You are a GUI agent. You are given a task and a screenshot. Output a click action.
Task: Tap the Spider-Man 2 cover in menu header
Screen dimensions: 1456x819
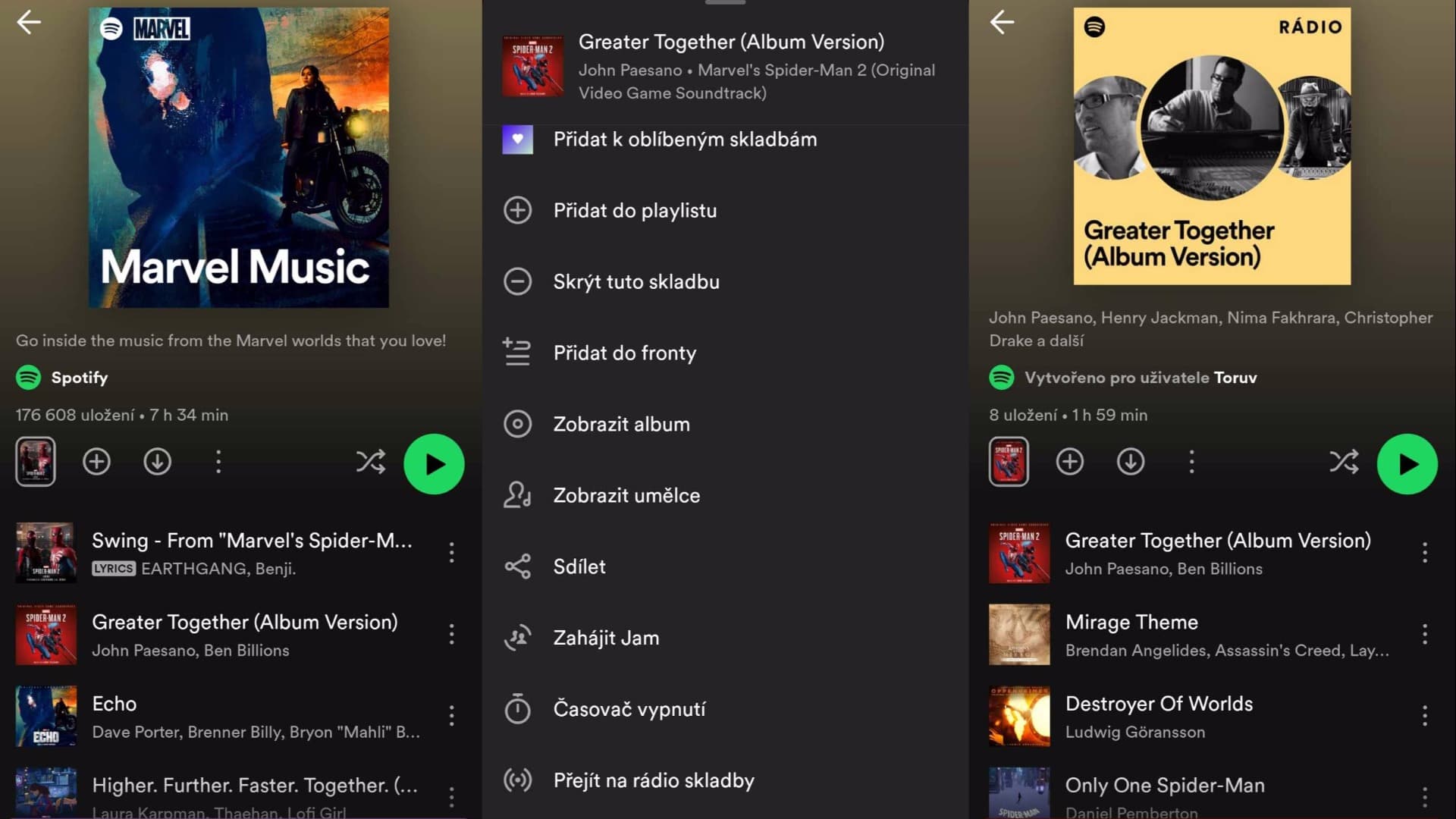[532, 66]
